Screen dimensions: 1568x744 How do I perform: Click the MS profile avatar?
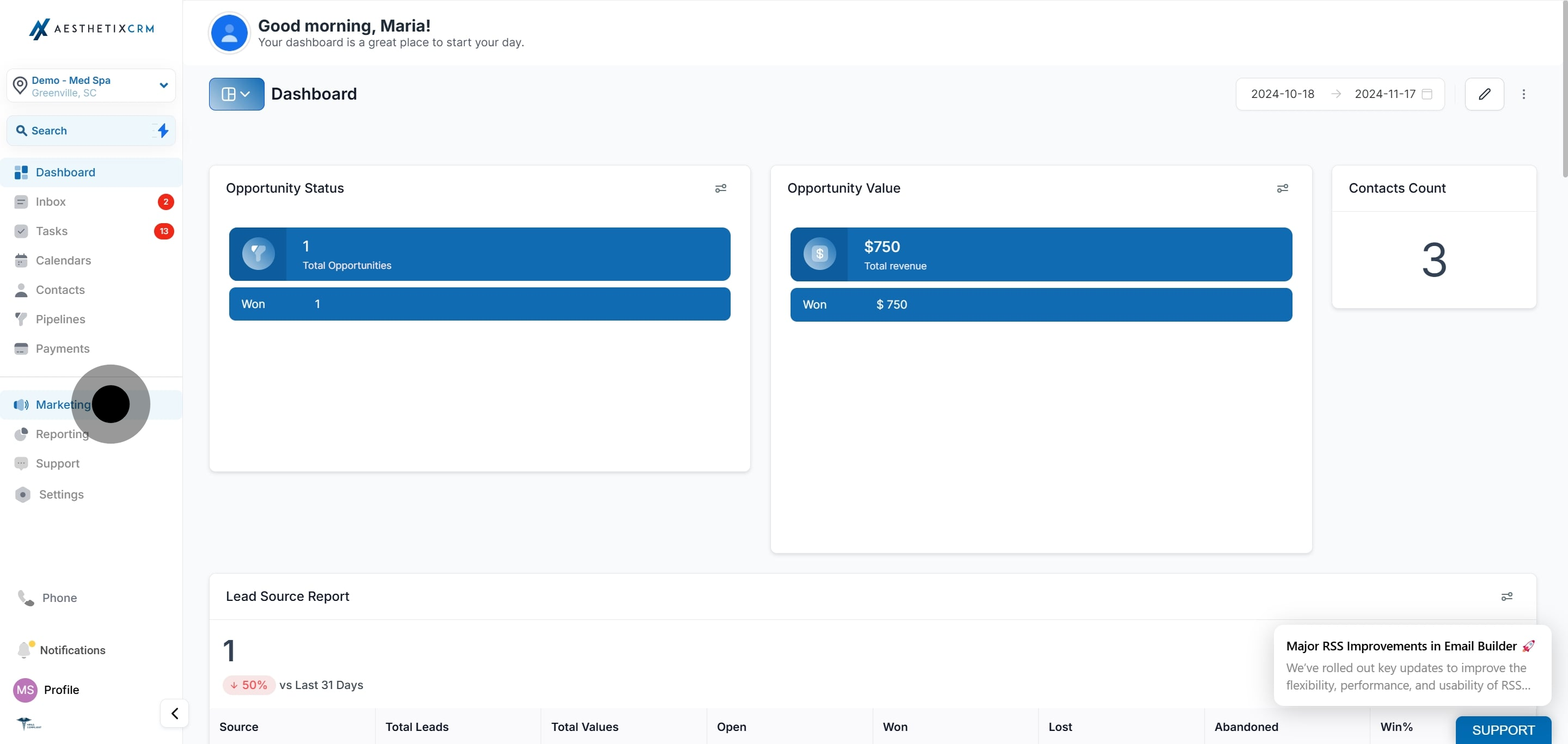25,689
